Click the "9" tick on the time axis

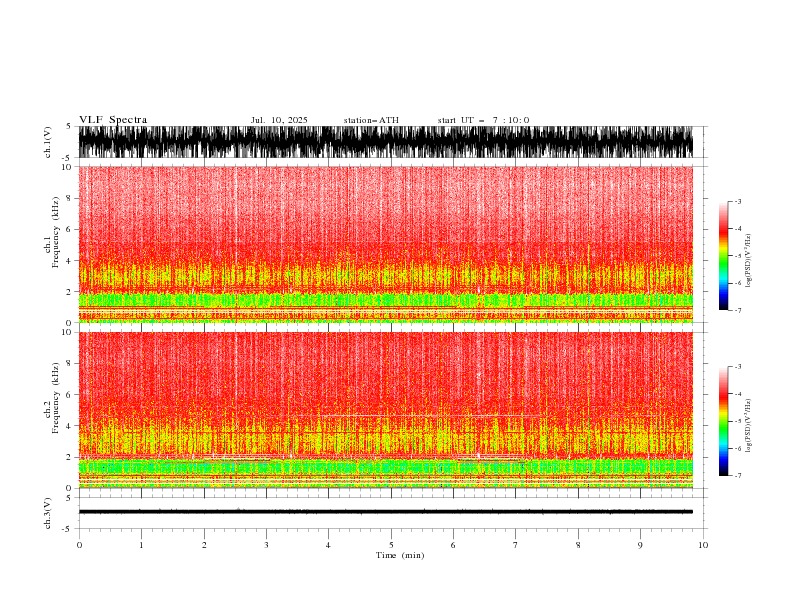pos(640,545)
